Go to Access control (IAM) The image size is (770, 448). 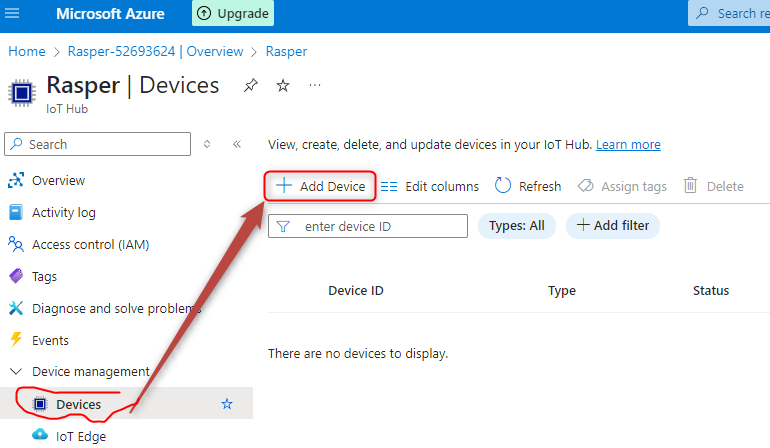click(90, 244)
